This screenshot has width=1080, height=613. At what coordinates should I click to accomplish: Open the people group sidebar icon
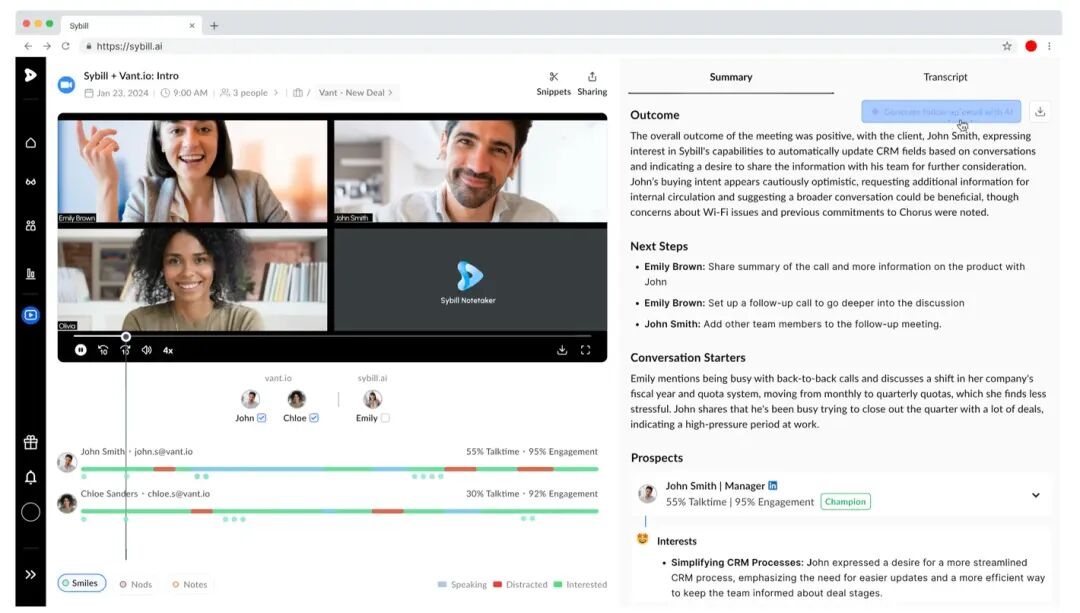(x=30, y=226)
